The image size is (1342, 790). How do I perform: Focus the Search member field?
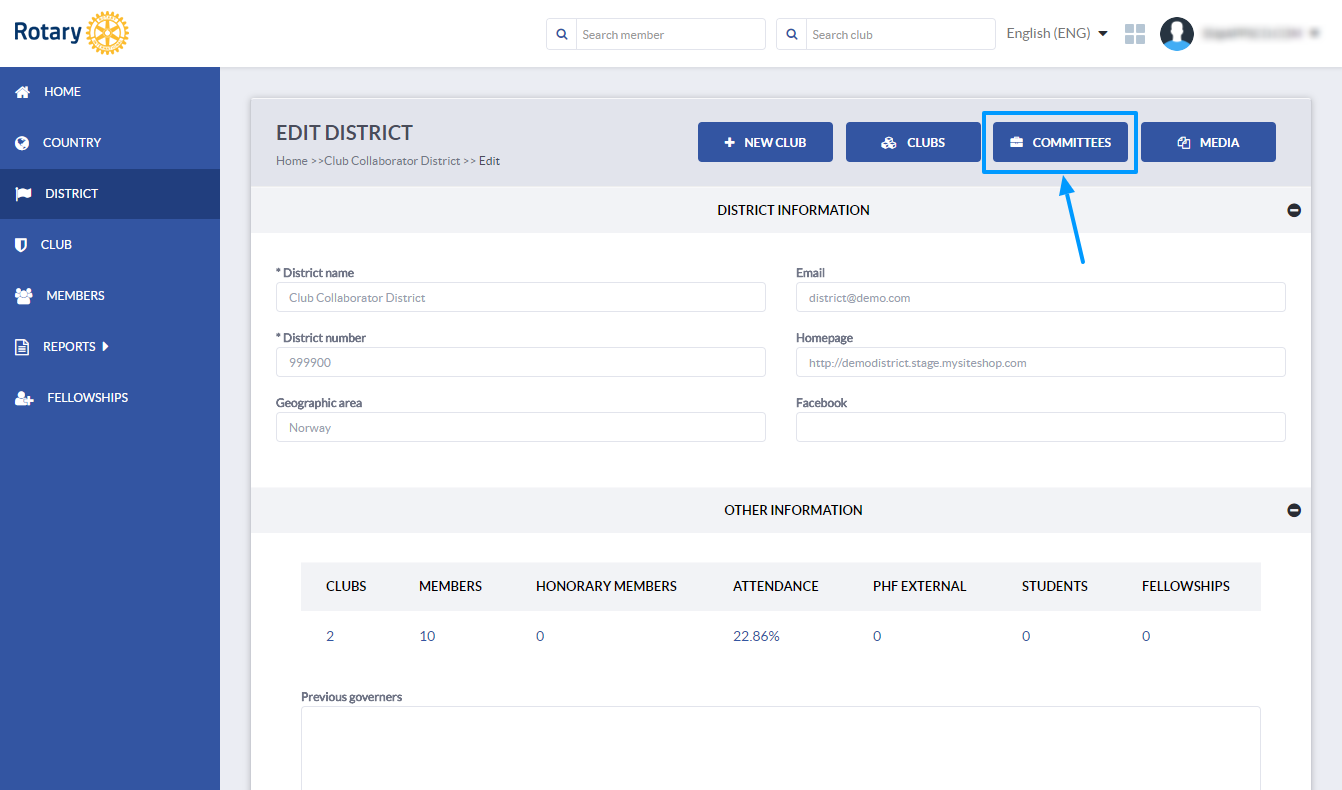670,34
